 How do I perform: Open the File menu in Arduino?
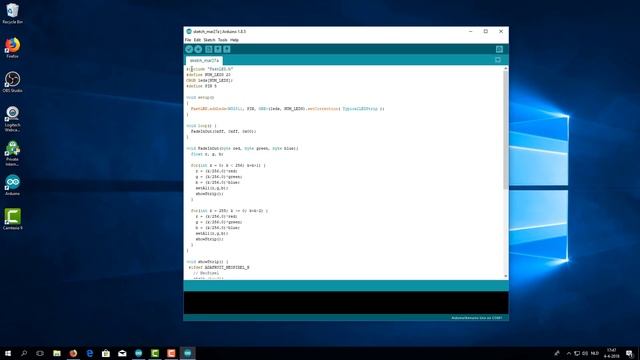pos(188,40)
